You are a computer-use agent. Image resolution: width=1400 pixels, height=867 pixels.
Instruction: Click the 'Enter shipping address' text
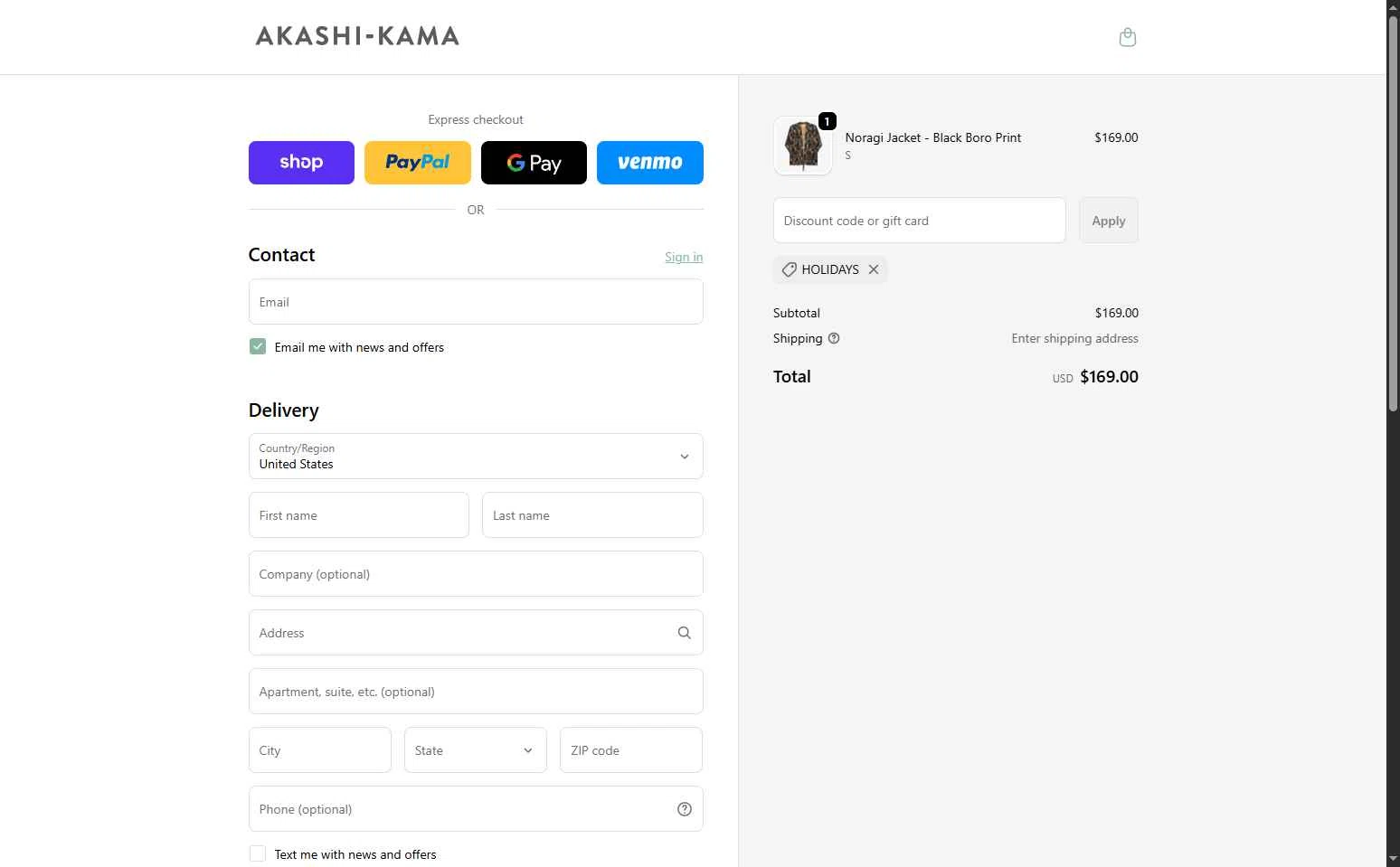tap(1074, 338)
